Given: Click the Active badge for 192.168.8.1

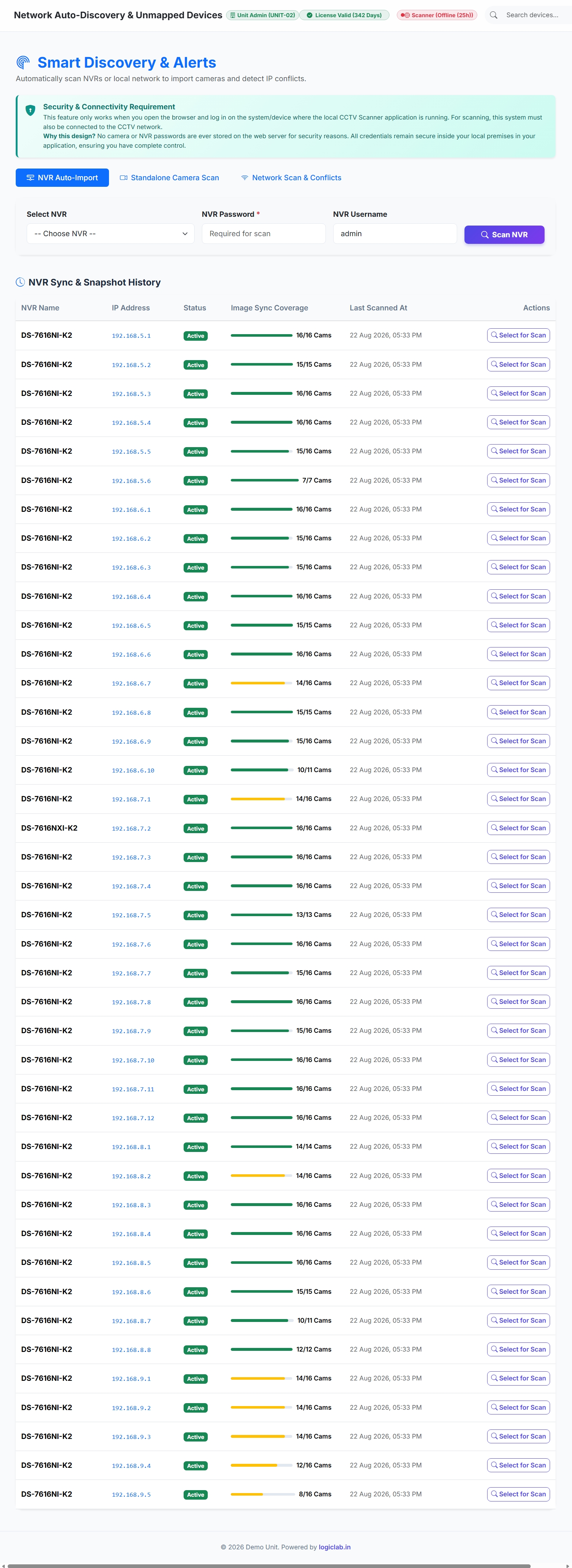Looking at the screenshot, I should pyautogui.click(x=196, y=1147).
